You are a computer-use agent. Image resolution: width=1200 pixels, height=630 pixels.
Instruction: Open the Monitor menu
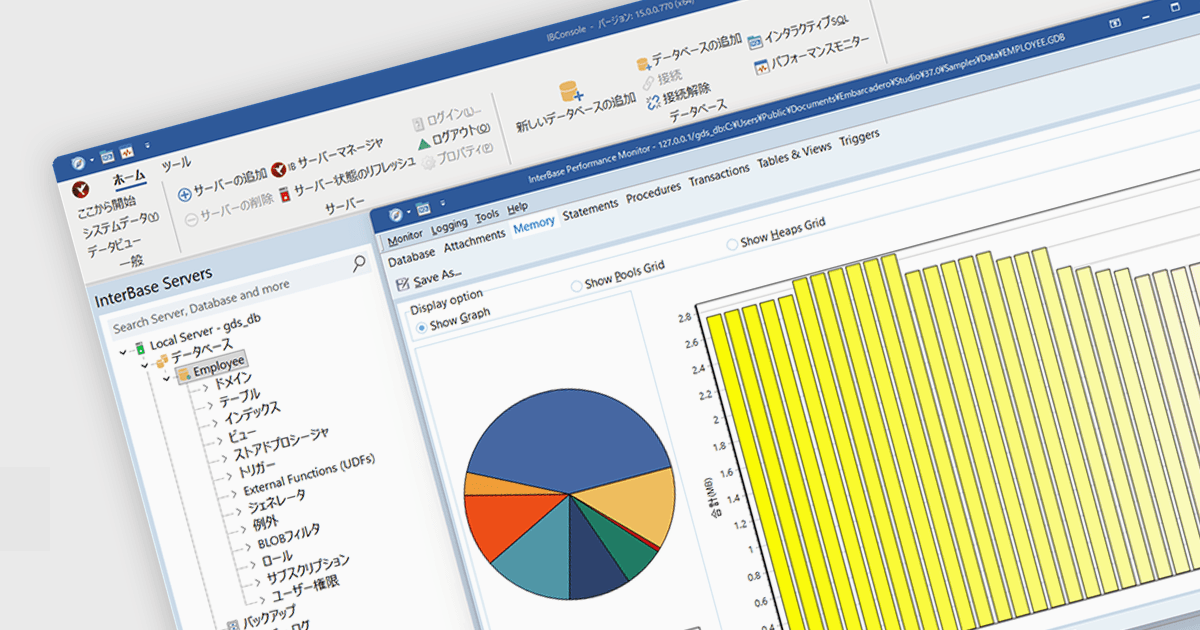(405, 237)
